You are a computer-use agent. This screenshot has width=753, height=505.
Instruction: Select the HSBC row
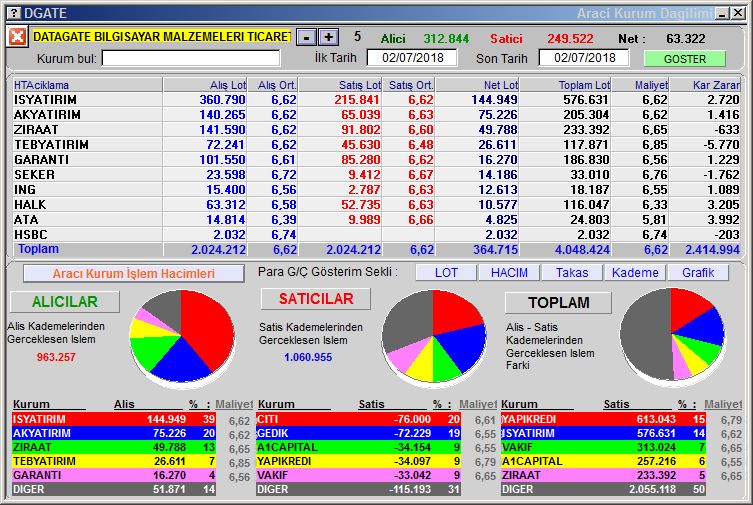pos(376,234)
